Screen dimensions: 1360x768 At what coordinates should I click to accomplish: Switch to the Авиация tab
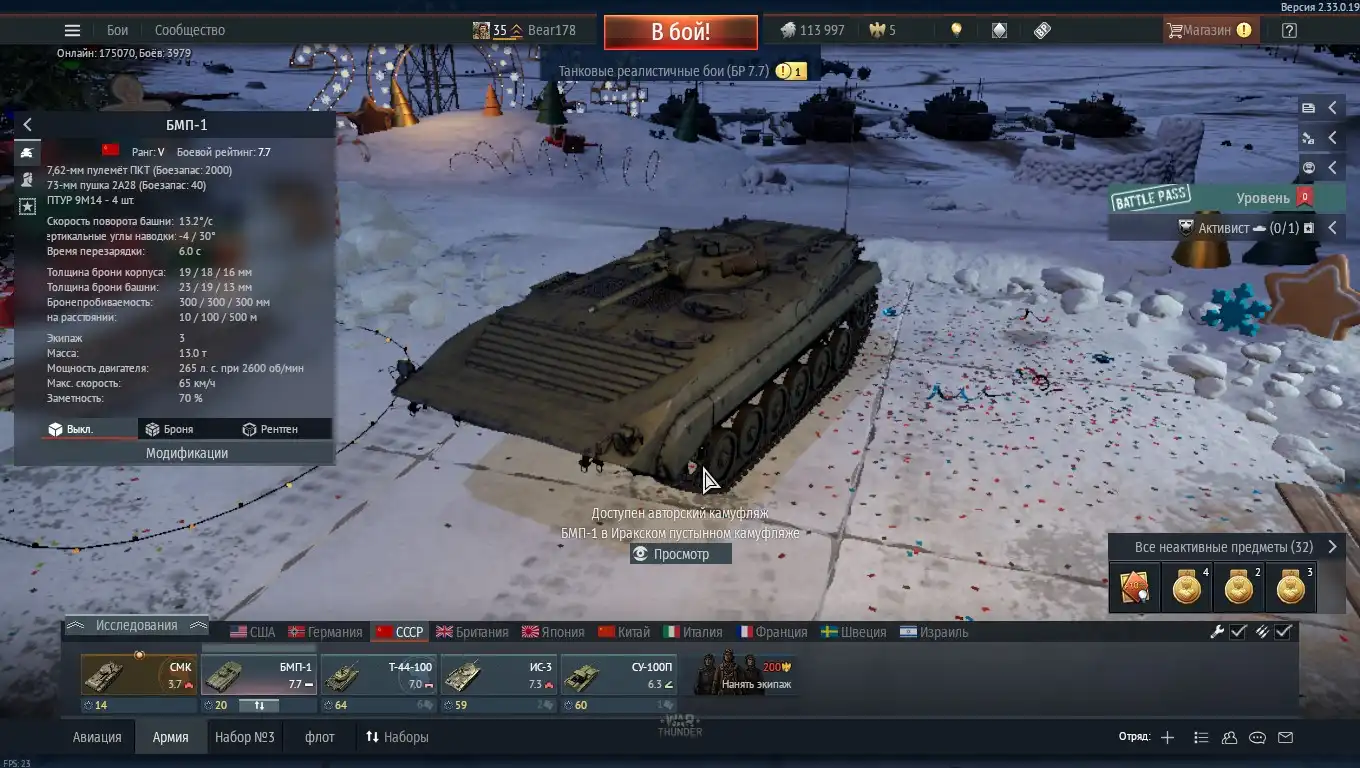(x=97, y=737)
